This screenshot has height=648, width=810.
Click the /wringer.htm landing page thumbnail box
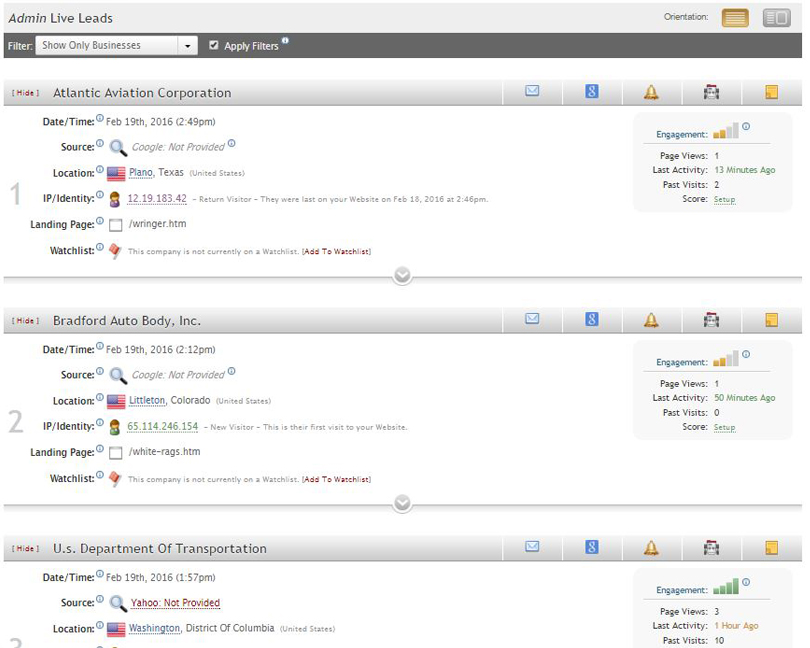pyautogui.click(x=116, y=225)
